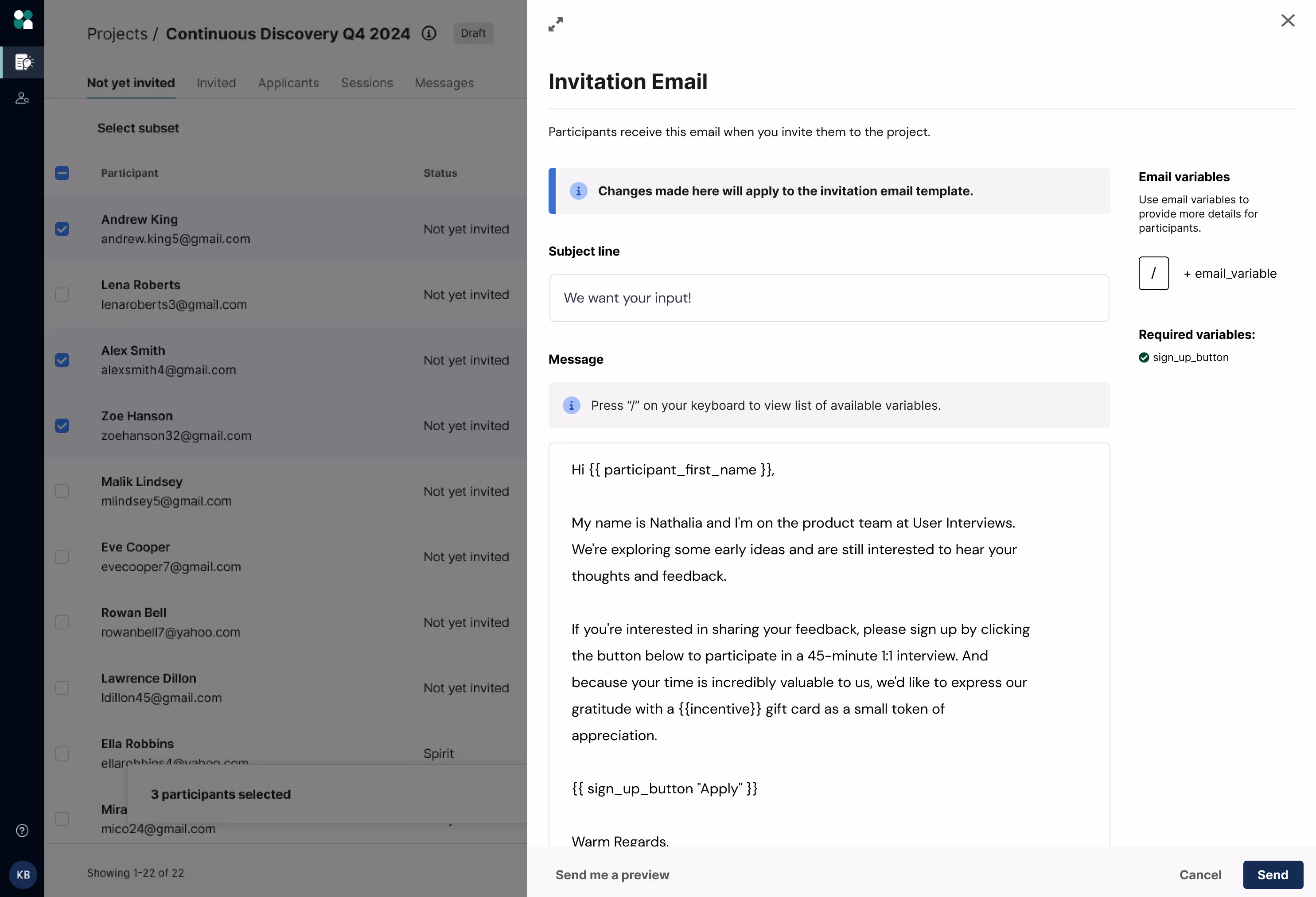The width and height of the screenshot is (1316, 897).
Task: Check Lena Roberts' checkbox
Action: (62, 295)
